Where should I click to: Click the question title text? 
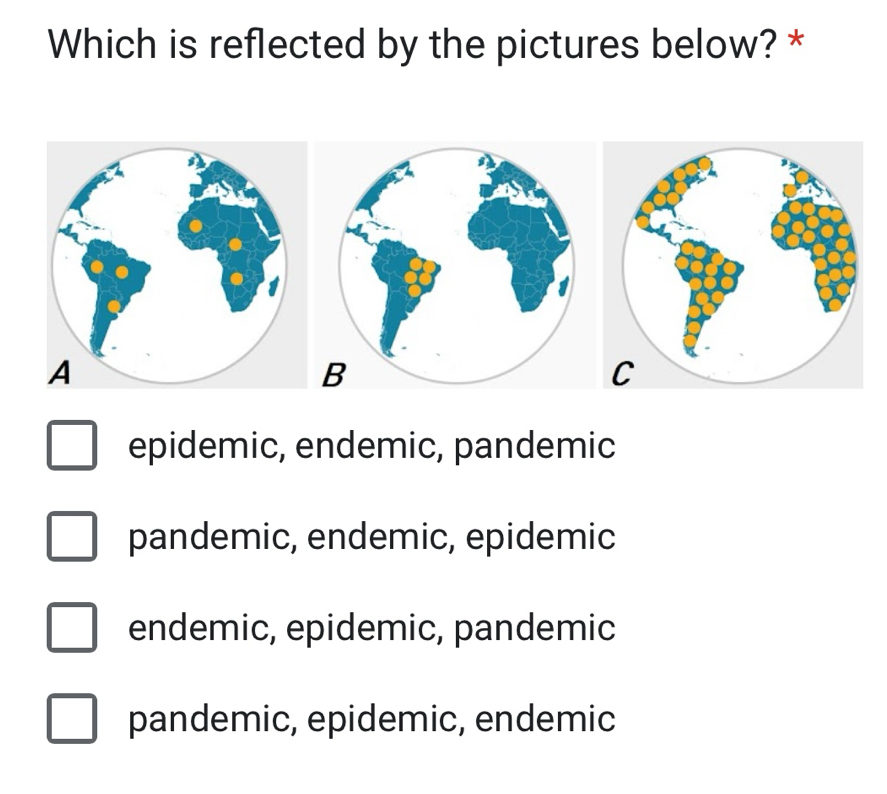(412, 45)
